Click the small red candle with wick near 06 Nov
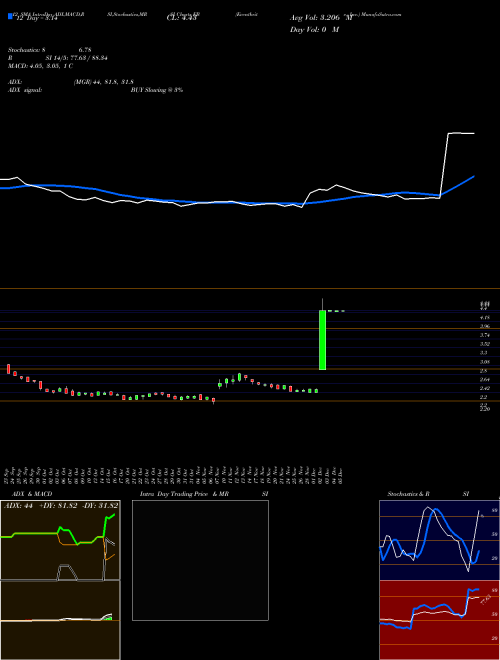Image resolution: width=500 pixels, height=660 pixels. [213, 400]
